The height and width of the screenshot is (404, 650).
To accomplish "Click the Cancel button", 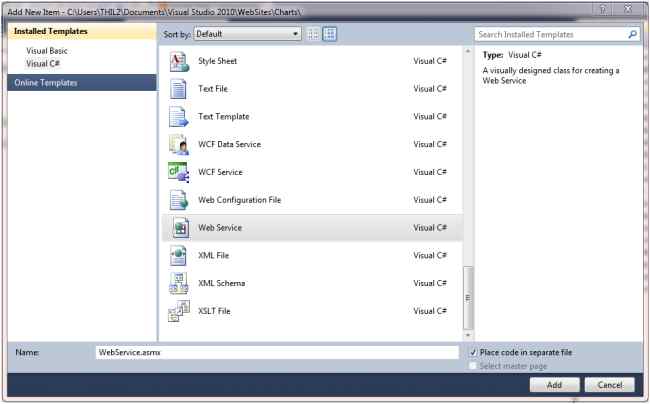I will (x=610, y=385).
